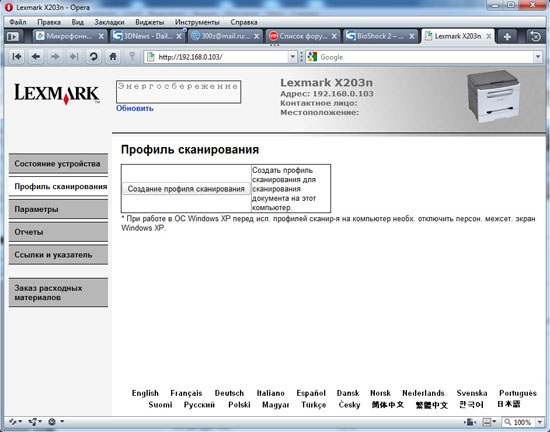Image resolution: width=550 pixels, height=432 pixels.
Task: Close the BioShock 2 tab
Action: click(x=412, y=36)
